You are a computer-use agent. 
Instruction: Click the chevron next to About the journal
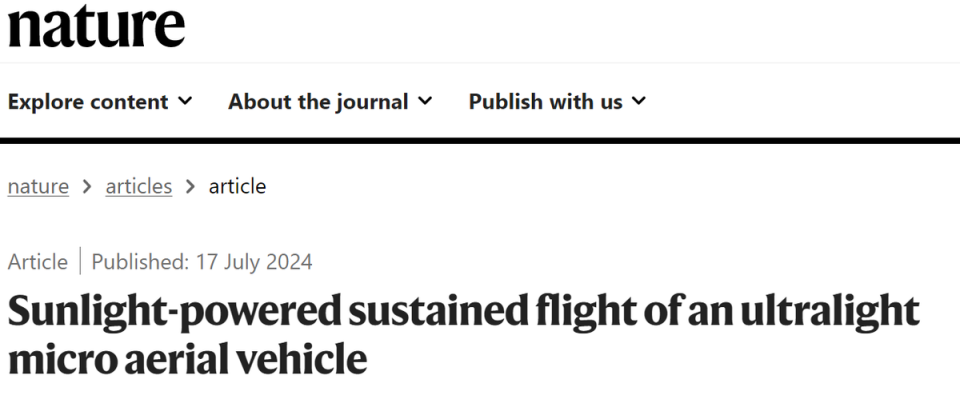click(x=425, y=102)
